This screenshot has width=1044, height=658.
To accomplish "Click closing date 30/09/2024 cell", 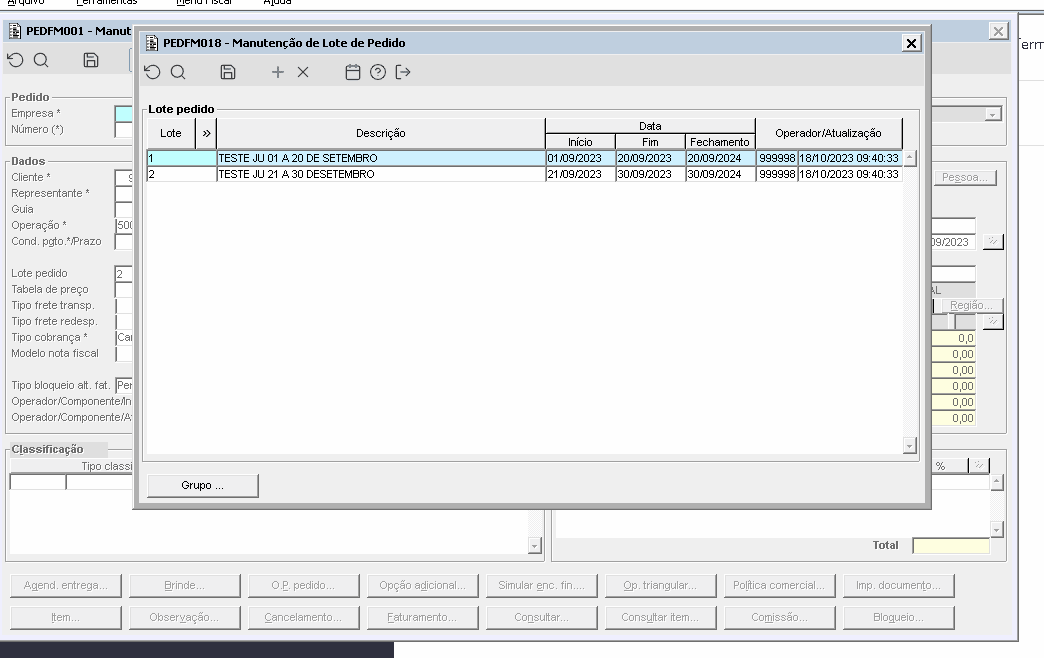I will coord(720,174).
